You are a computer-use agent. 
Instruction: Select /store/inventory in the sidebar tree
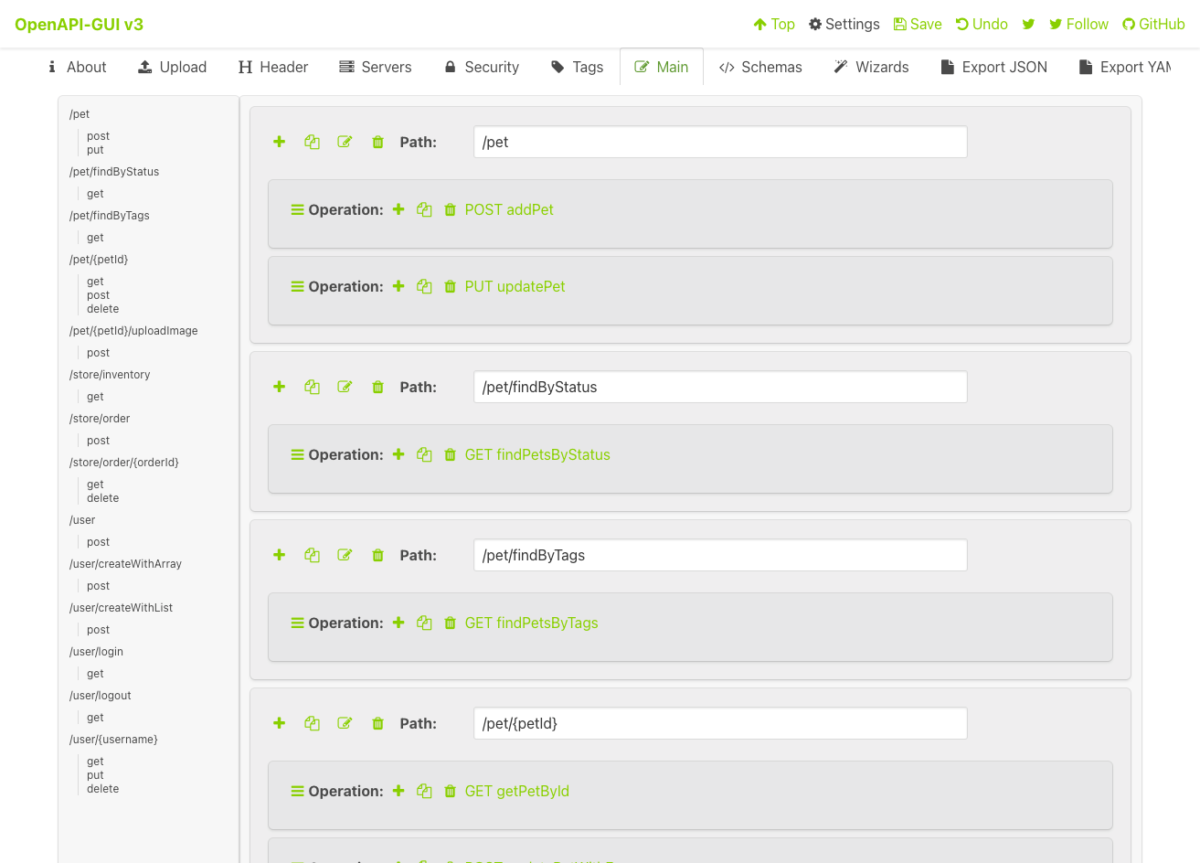pos(110,375)
